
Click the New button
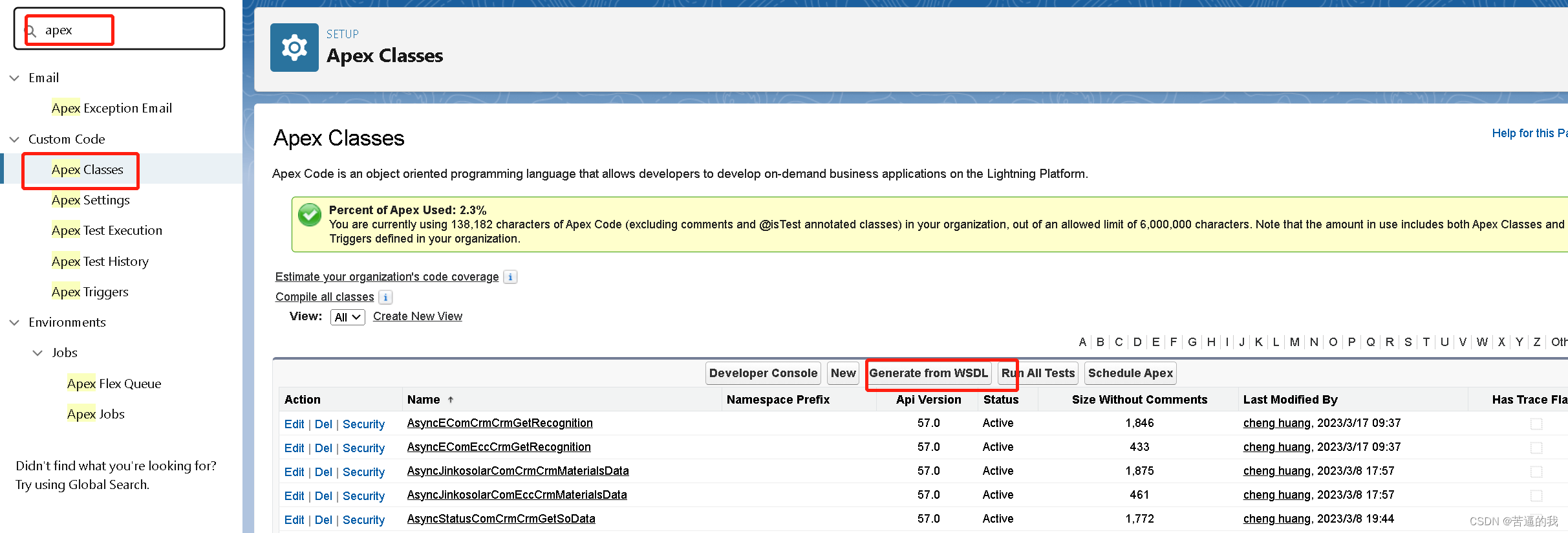pos(843,373)
